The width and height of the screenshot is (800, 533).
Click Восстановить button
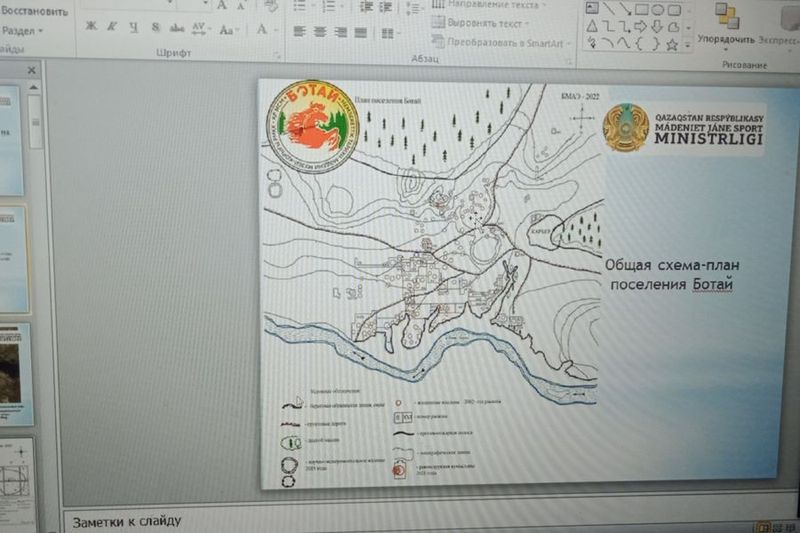pyautogui.click(x=34, y=12)
